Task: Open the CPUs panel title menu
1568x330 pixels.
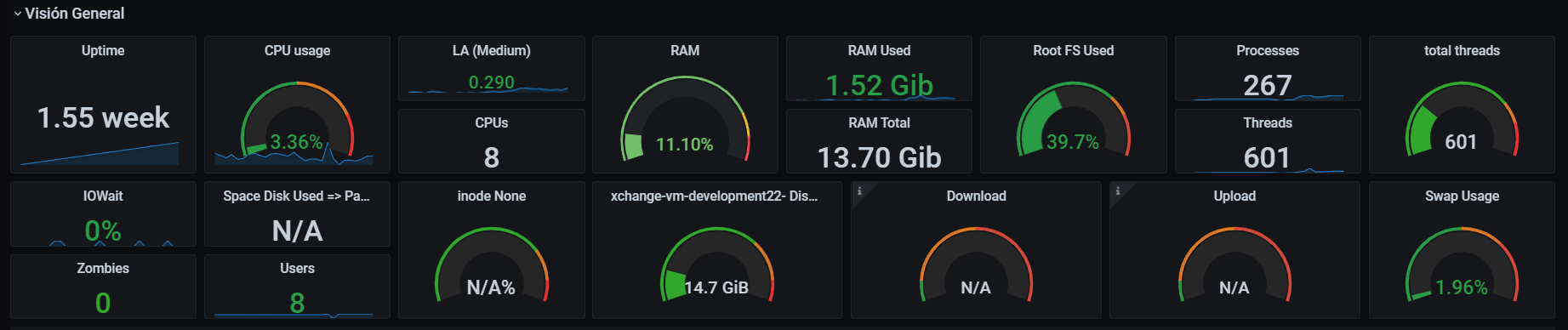Action: (x=491, y=123)
